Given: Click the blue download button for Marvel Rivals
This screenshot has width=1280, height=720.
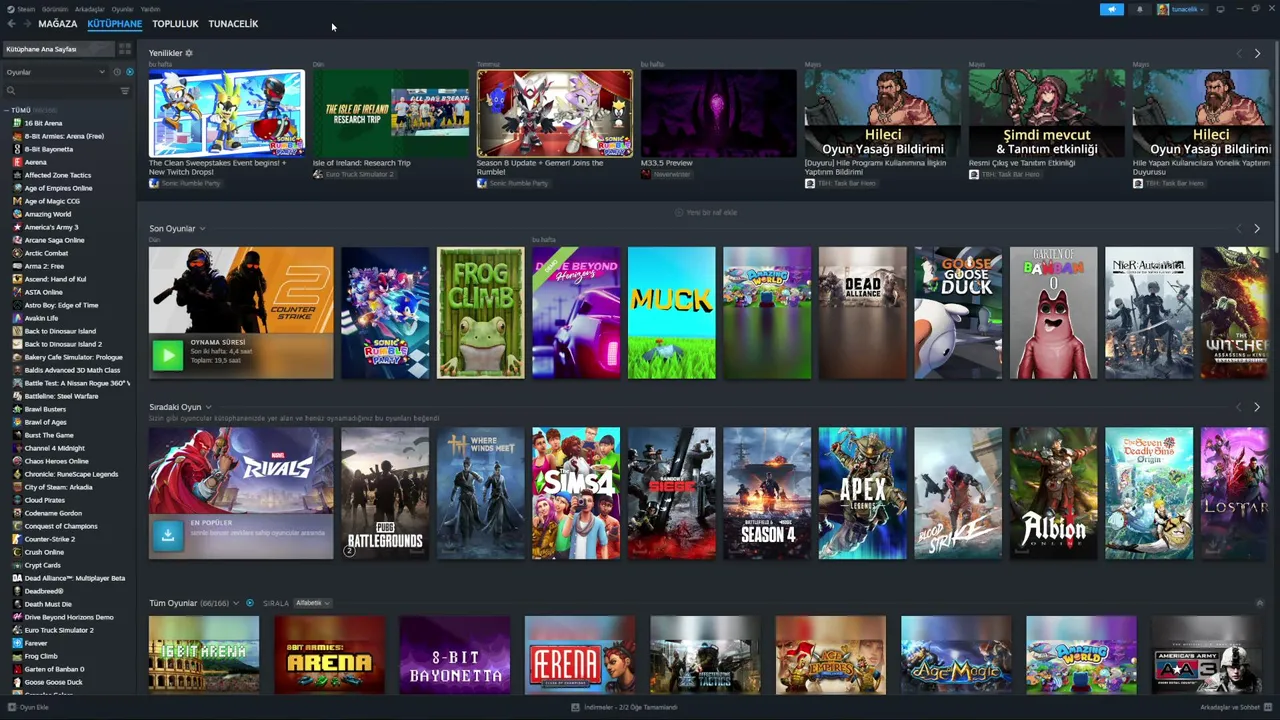Looking at the screenshot, I should coord(168,536).
